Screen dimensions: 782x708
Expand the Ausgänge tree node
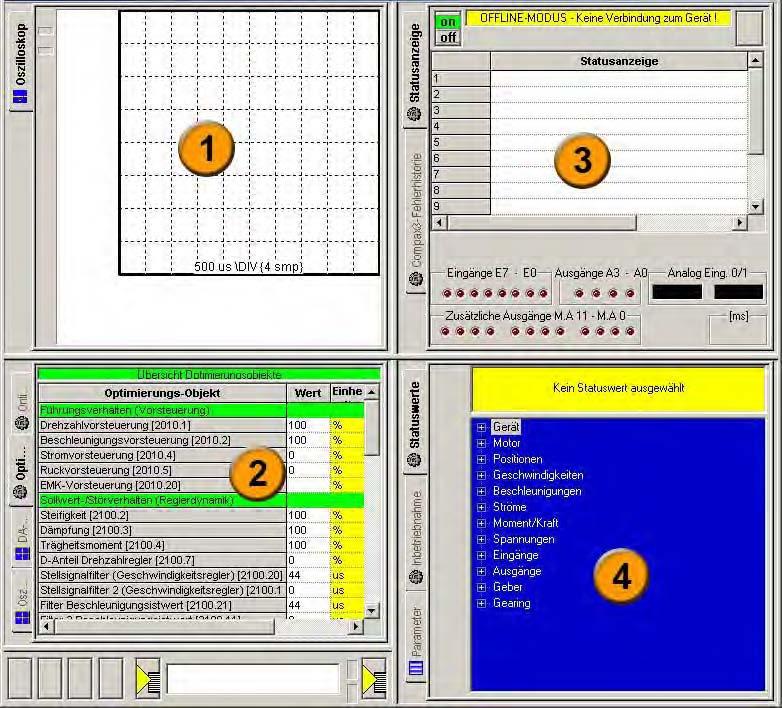pyautogui.click(x=481, y=571)
